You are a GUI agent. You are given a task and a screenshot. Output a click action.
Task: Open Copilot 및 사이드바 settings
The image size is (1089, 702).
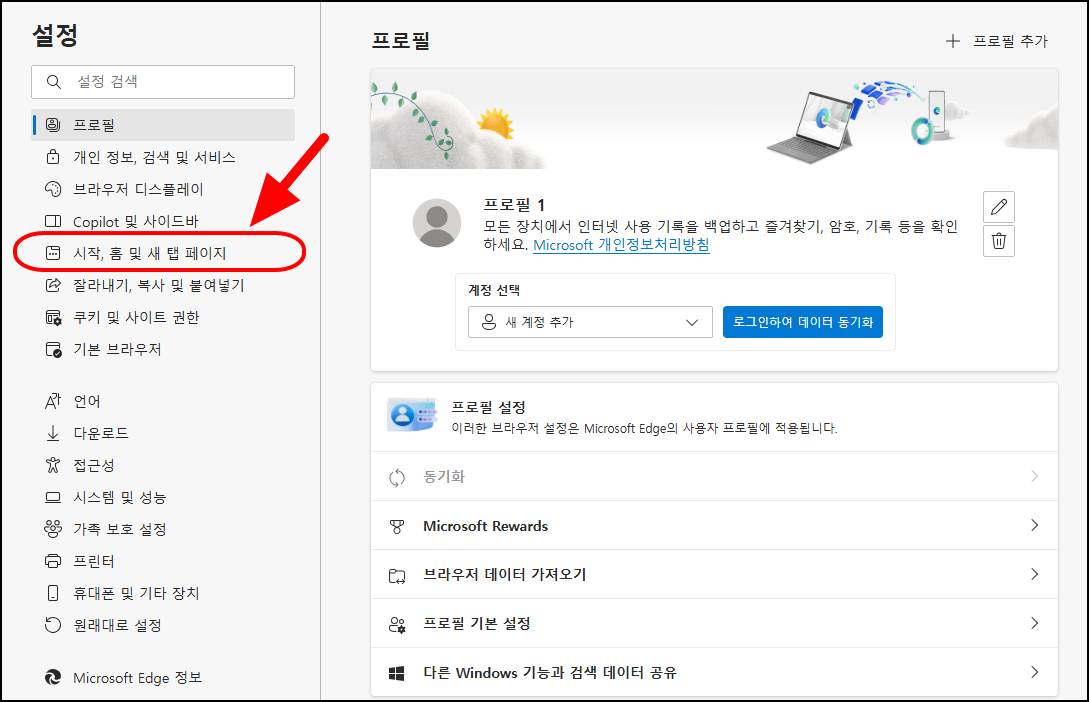pos(163,221)
